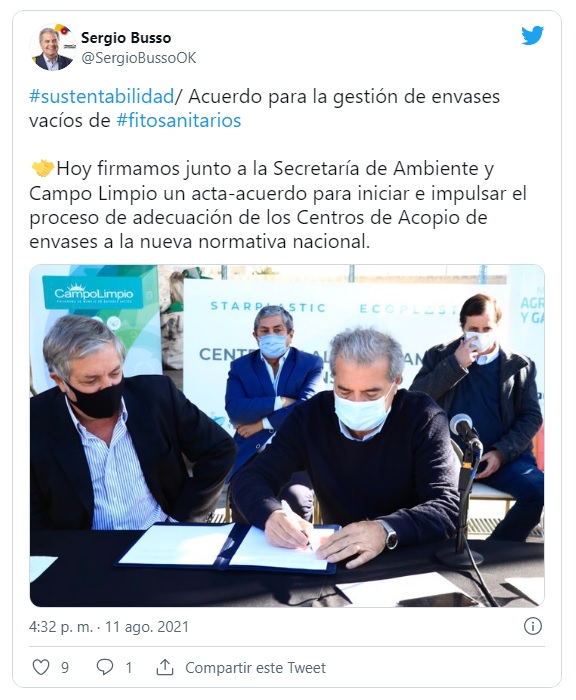Click the 11 ago. 2021 date
This screenshot has height=700, width=576.
147,627
